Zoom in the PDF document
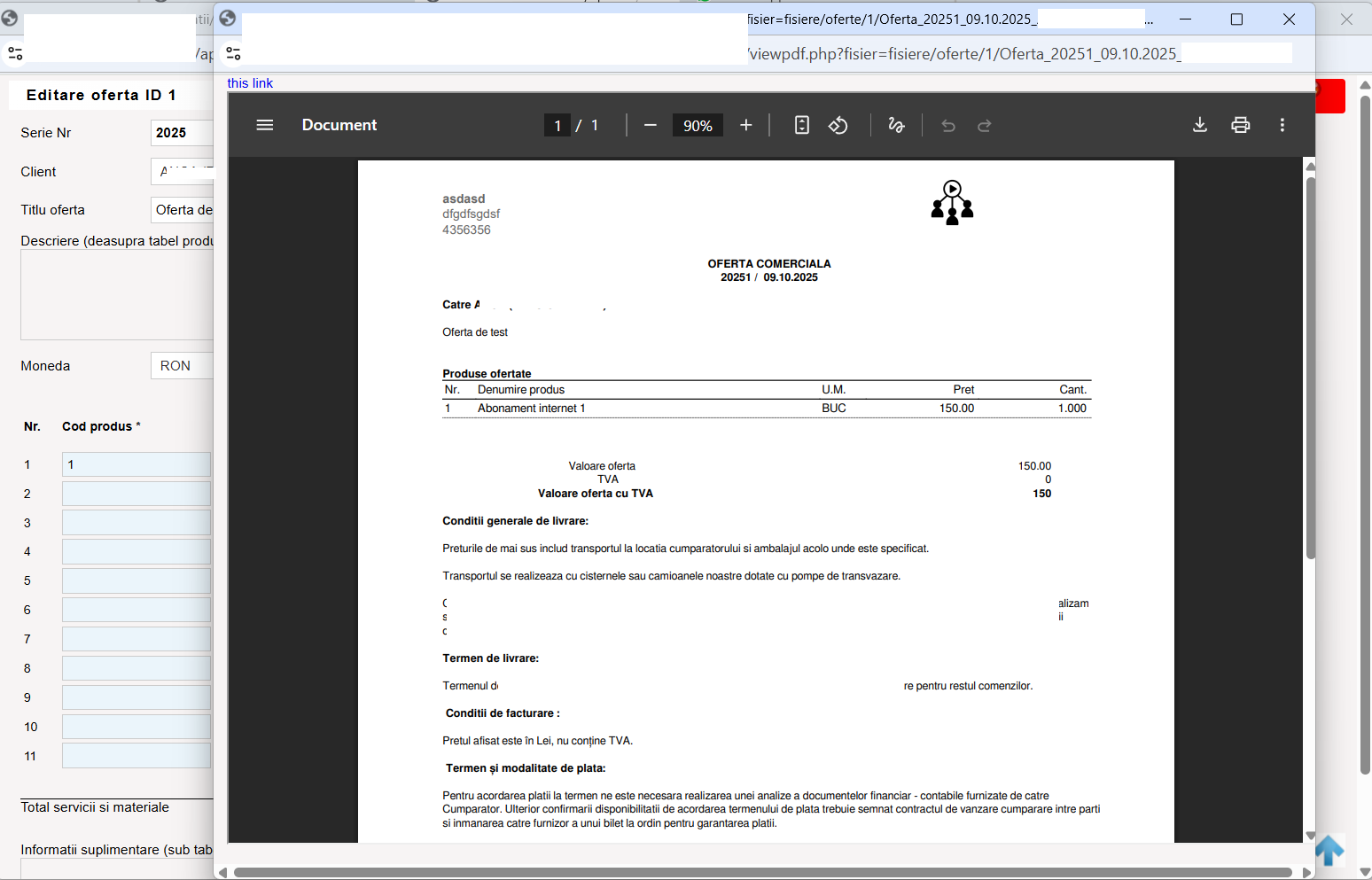Viewport: 1372px width, 880px height. [x=746, y=125]
